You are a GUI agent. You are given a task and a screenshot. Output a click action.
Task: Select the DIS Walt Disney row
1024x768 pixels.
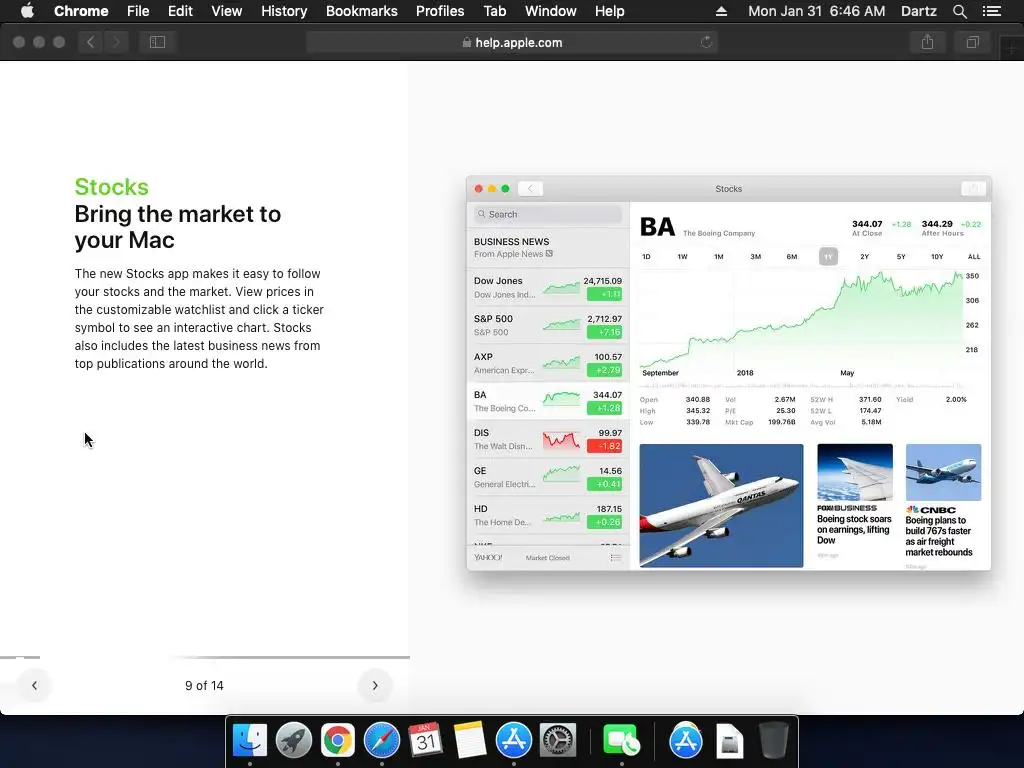click(548, 439)
